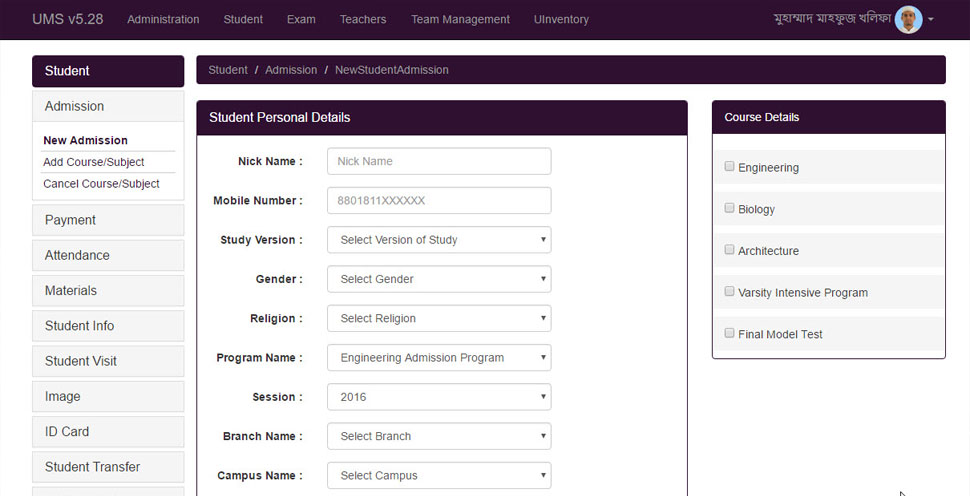Click the user profile avatar picture
970x496 pixels.
point(908,20)
